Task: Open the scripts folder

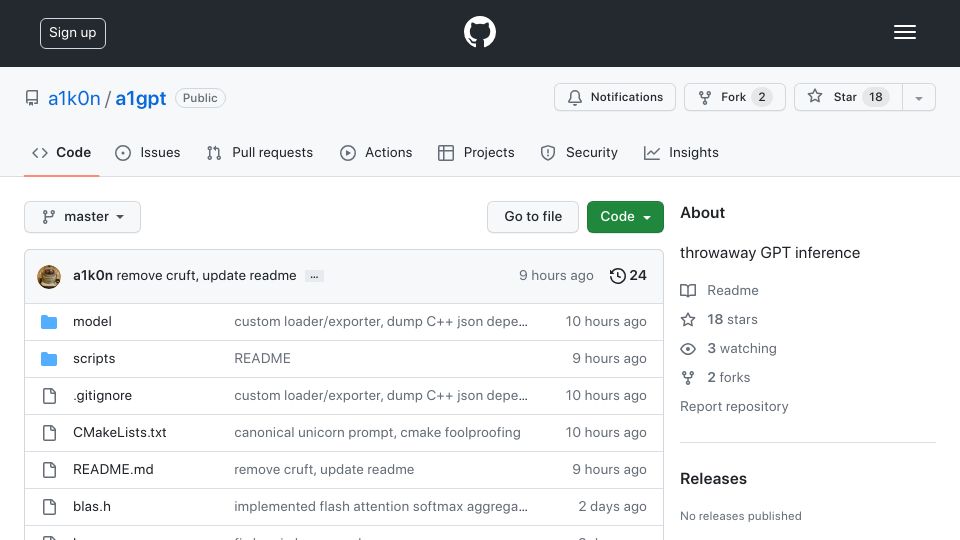Action: [94, 359]
